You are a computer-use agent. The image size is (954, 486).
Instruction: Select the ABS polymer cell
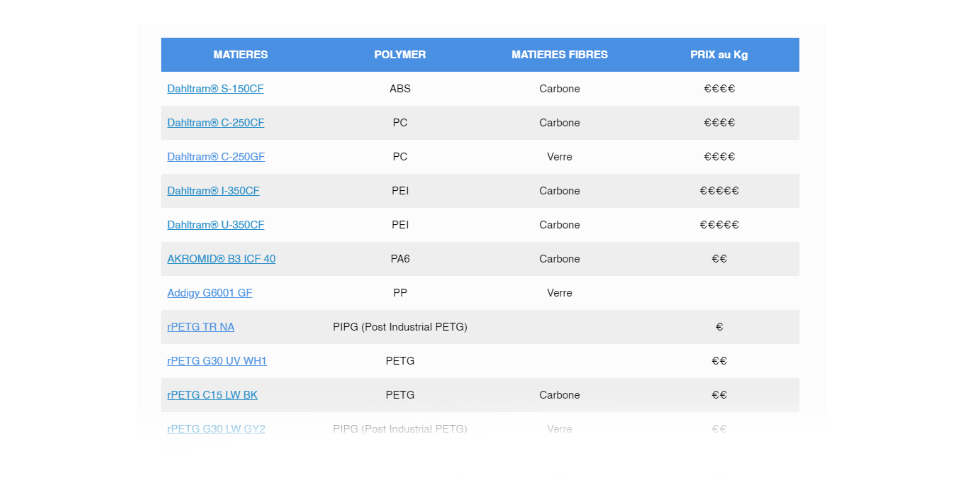(400, 89)
